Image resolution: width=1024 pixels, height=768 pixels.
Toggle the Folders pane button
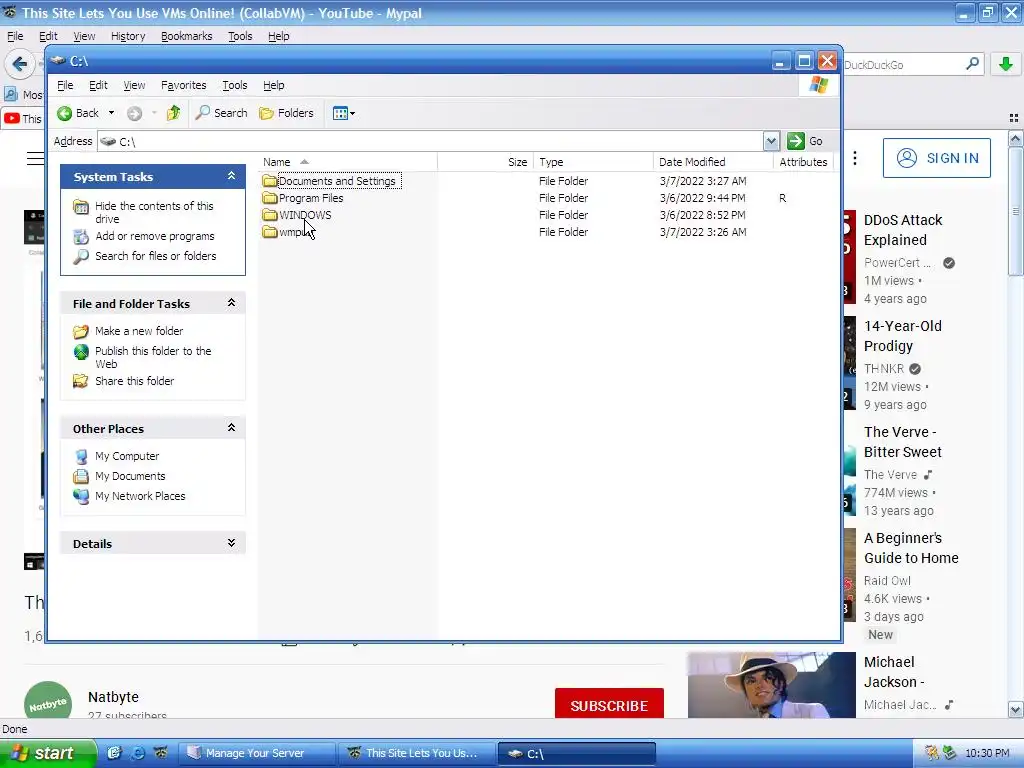(x=287, y=113)
